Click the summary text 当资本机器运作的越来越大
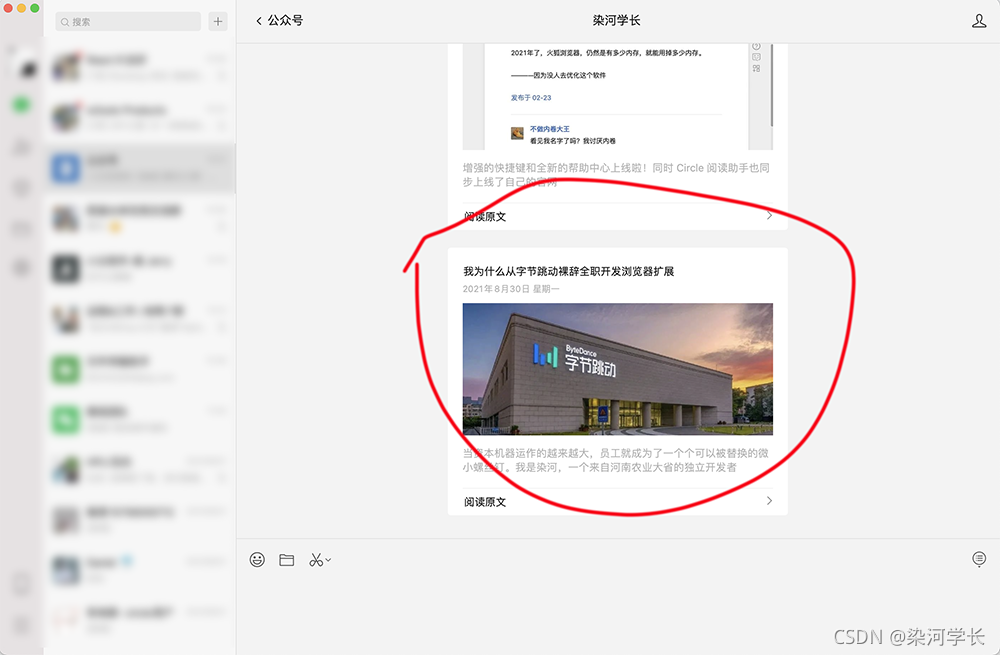The width and height of the screenshot is (1000, 655). click(616, 460)
